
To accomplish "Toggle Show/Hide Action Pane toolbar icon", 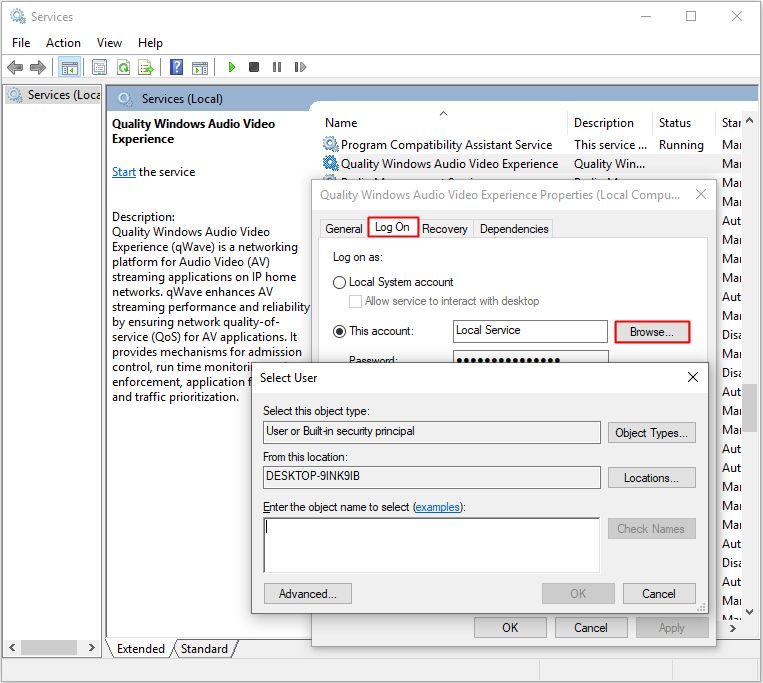I will click(x=200, y=67).
